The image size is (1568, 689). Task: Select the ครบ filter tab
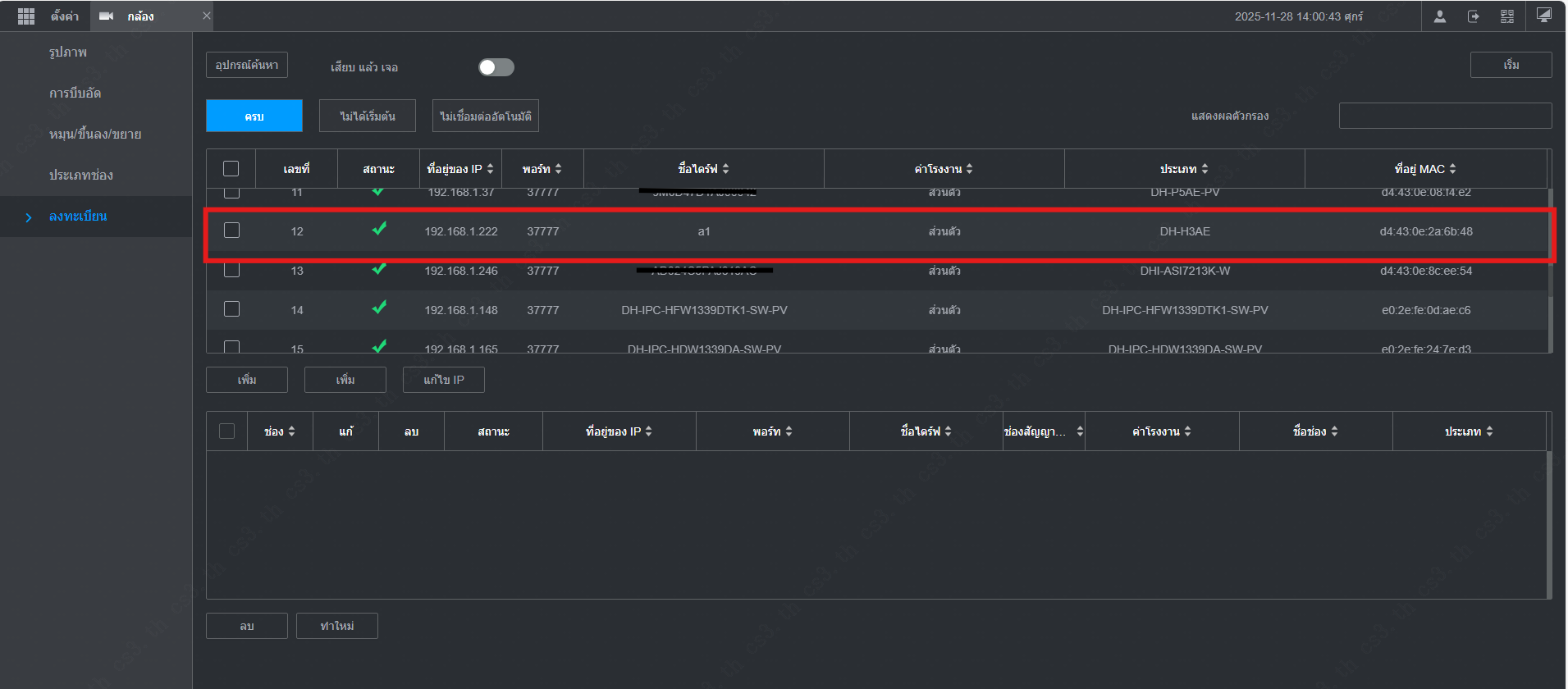pos(254,116)
